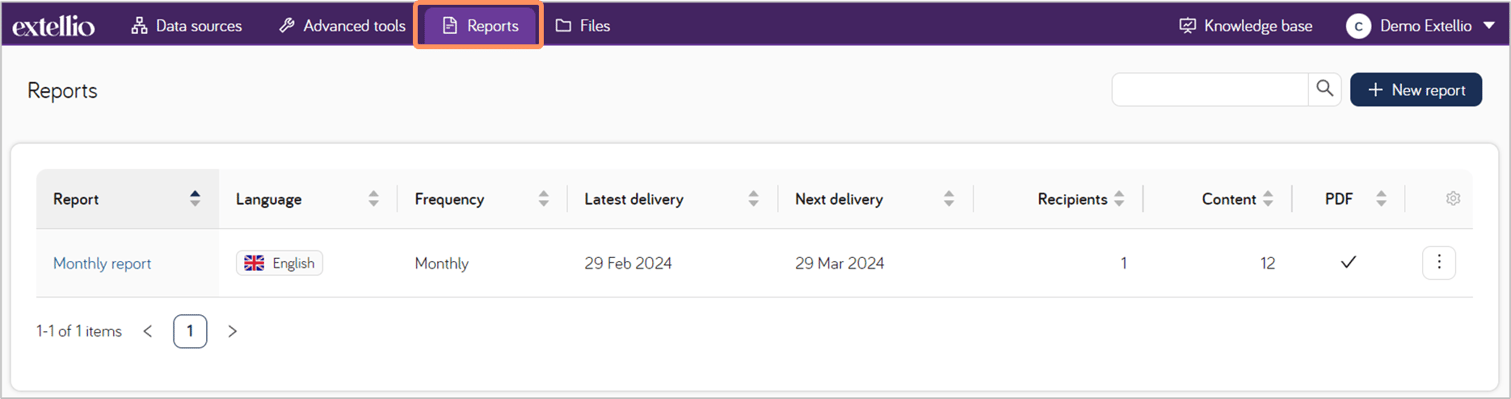
Task: Click the magnifying glass search icon
Action: 1325,89
